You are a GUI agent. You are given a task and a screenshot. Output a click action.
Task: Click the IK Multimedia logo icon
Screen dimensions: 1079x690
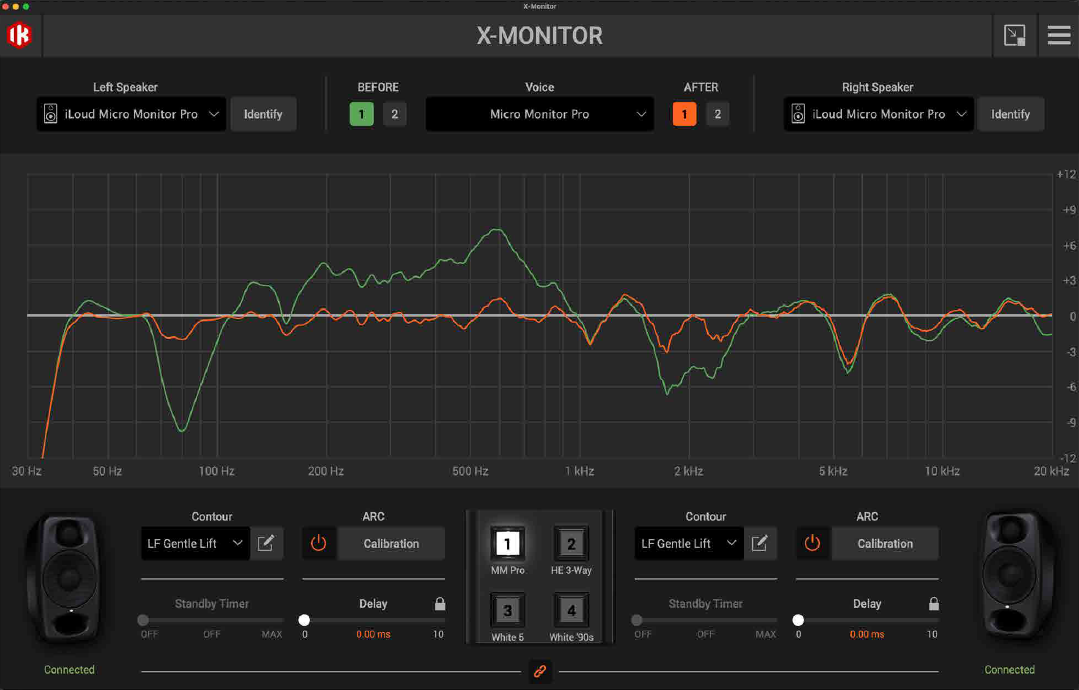(19, 34)
